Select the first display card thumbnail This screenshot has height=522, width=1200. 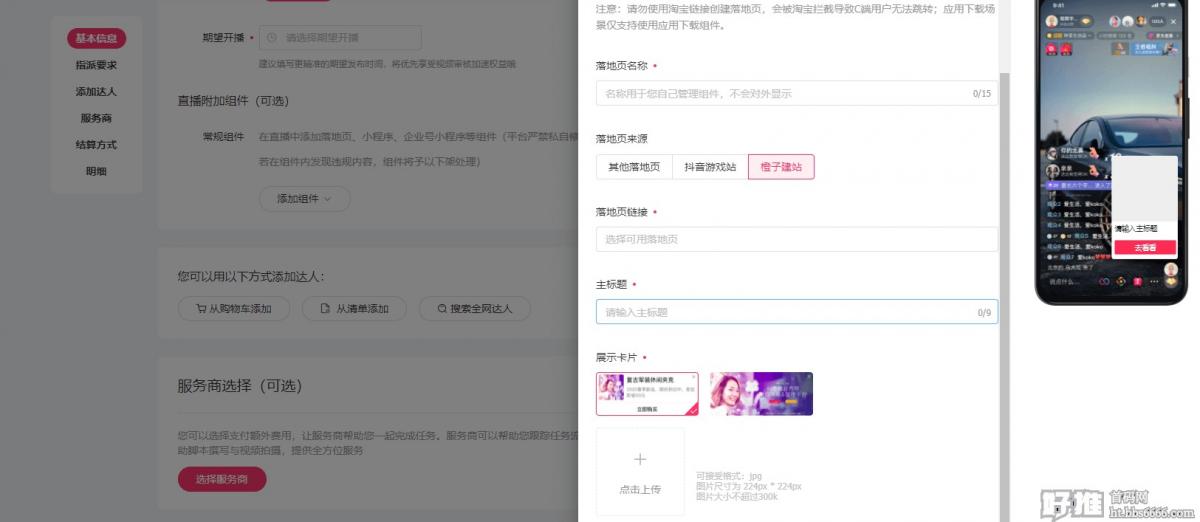pyautogui.click(x=647, y=393)
